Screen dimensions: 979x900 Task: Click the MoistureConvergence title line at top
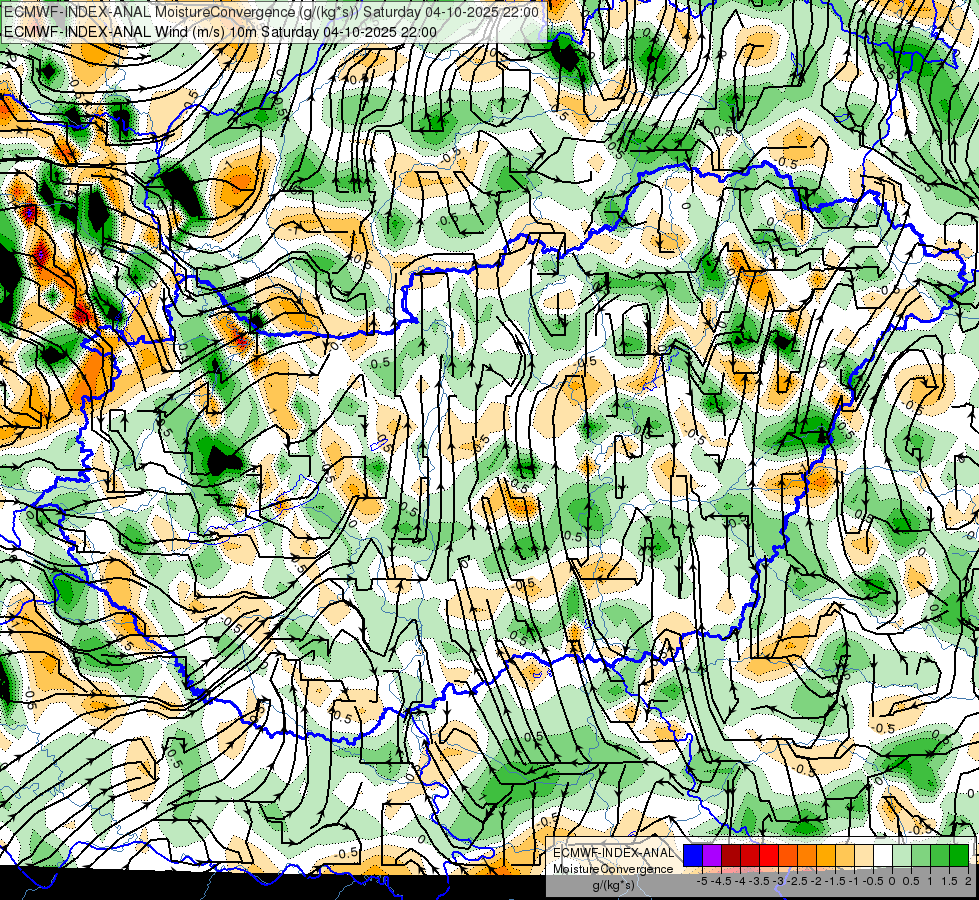point(271,11)
